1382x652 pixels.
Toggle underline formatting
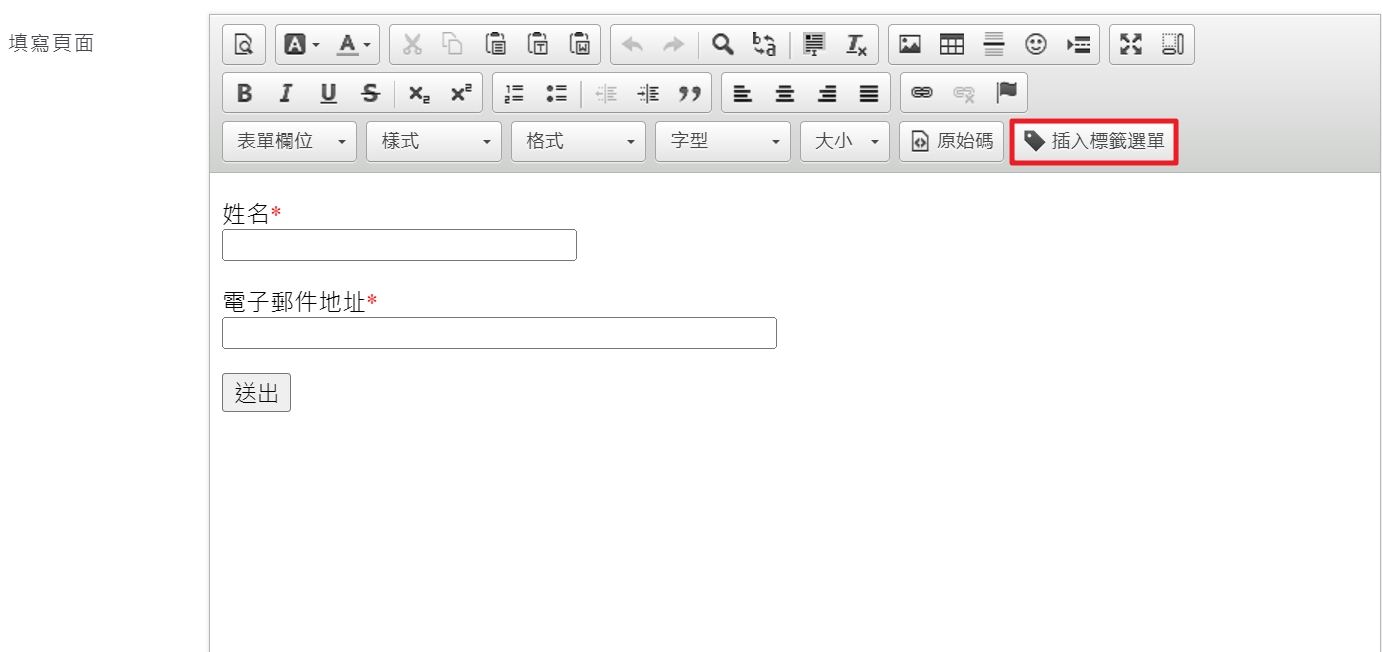[328, 93]
